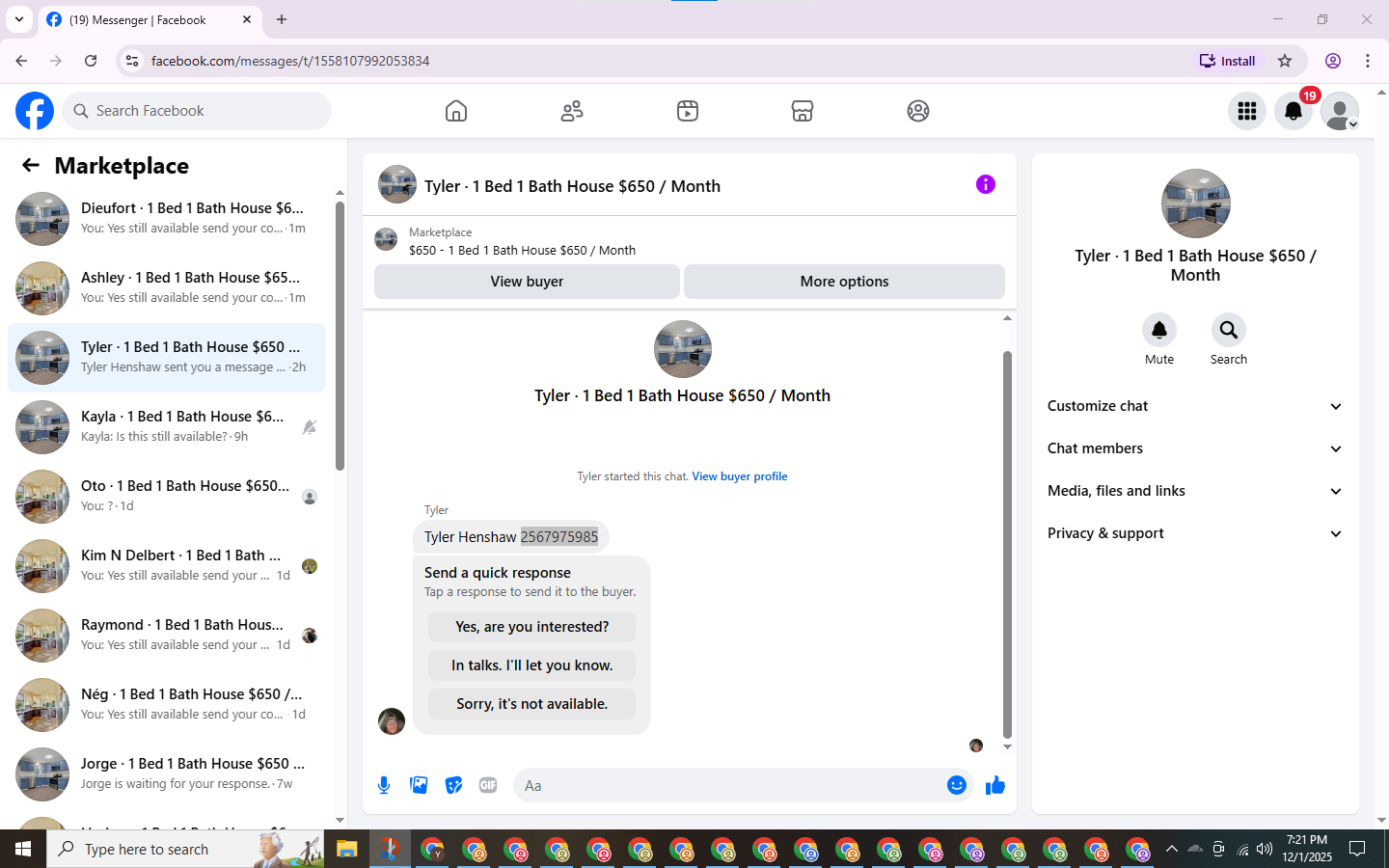Go back in browser

21,61
